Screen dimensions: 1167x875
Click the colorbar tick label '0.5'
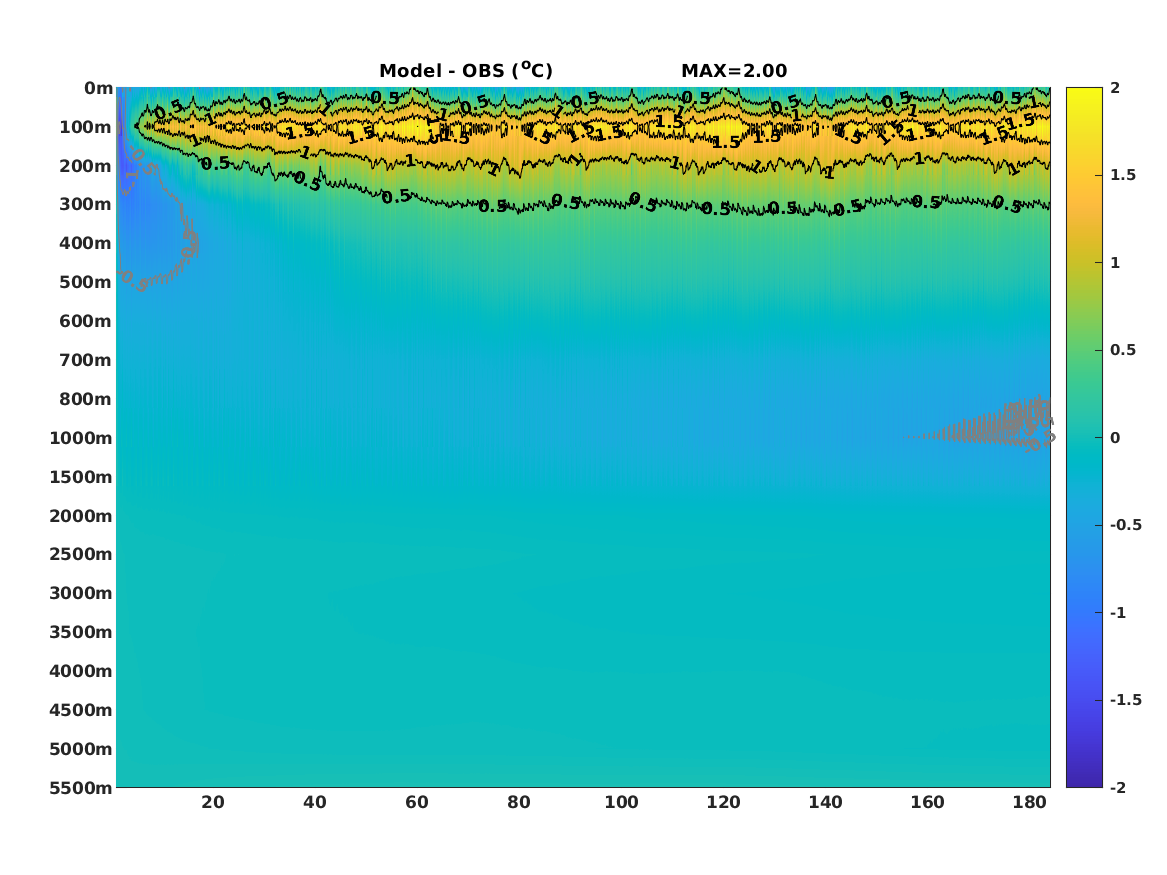point(1123,350)
